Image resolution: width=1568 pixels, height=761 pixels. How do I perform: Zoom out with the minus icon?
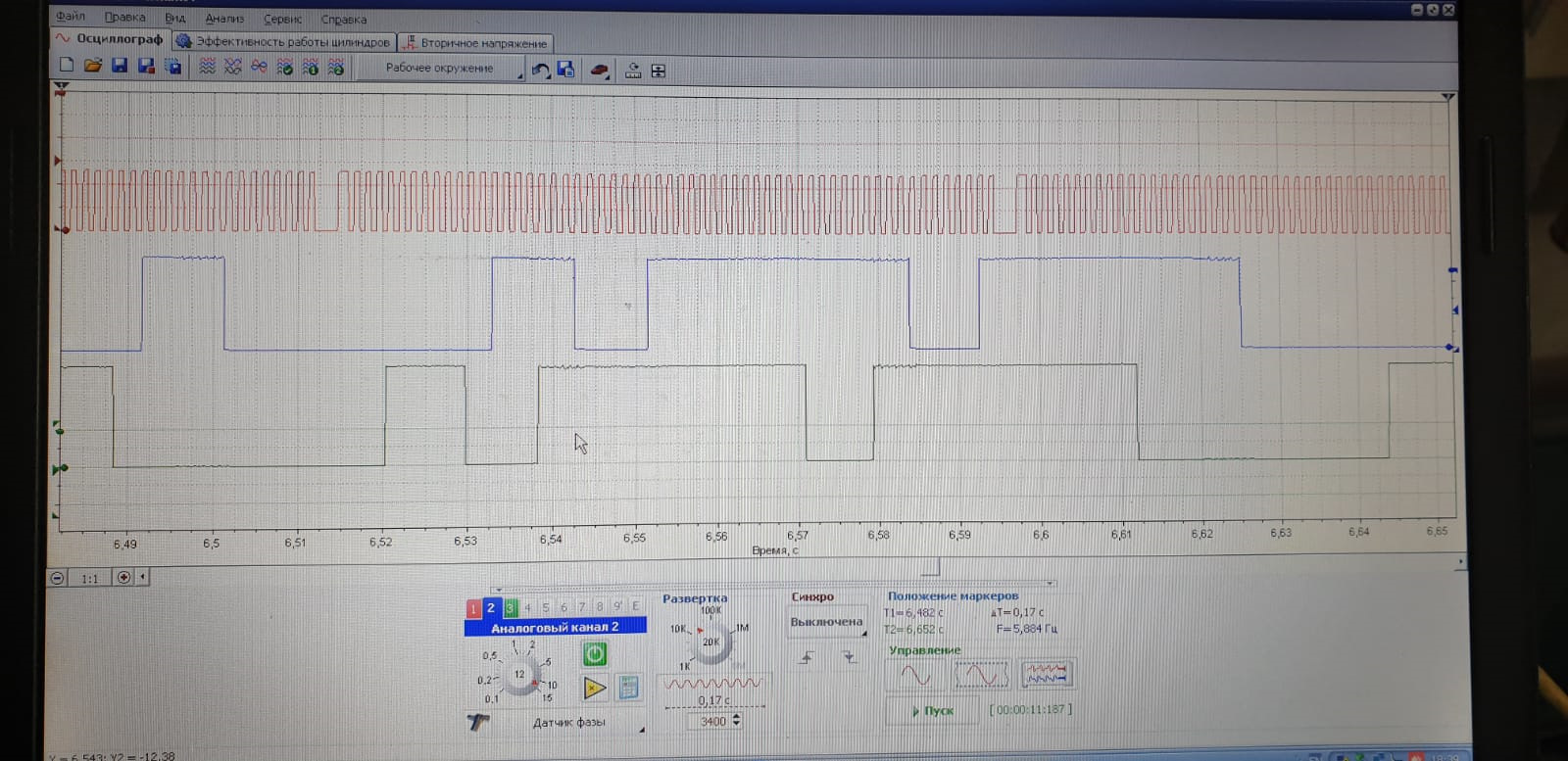57,578
